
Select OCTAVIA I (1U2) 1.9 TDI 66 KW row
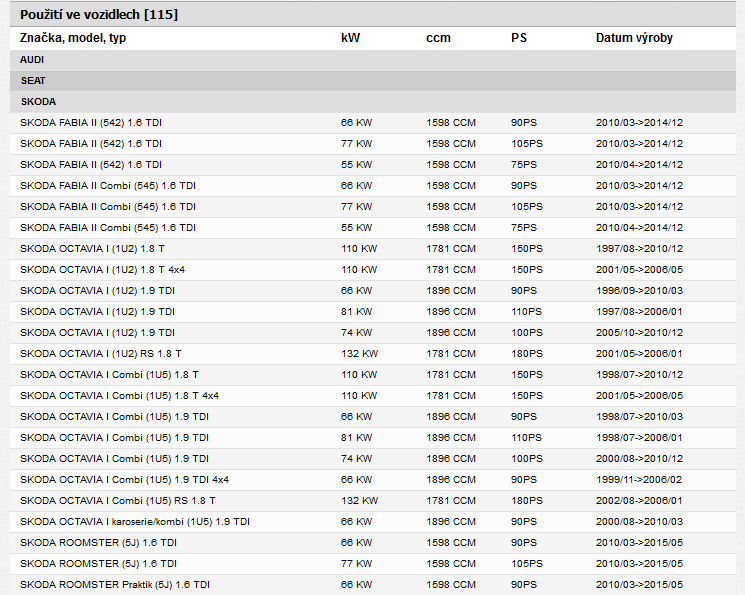[x=372, y=290]
